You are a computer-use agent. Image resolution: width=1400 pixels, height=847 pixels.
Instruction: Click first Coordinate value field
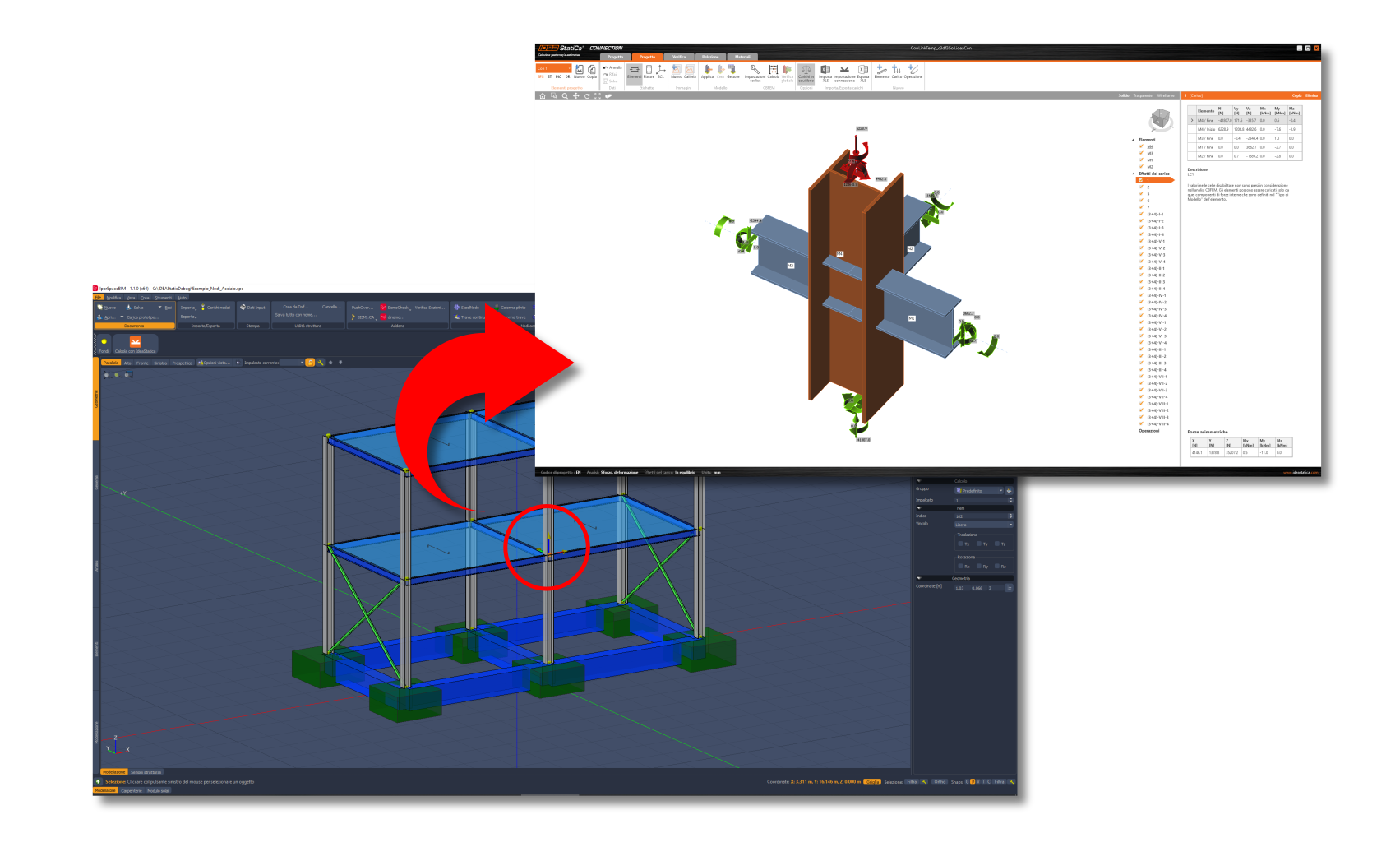[963, 588]
